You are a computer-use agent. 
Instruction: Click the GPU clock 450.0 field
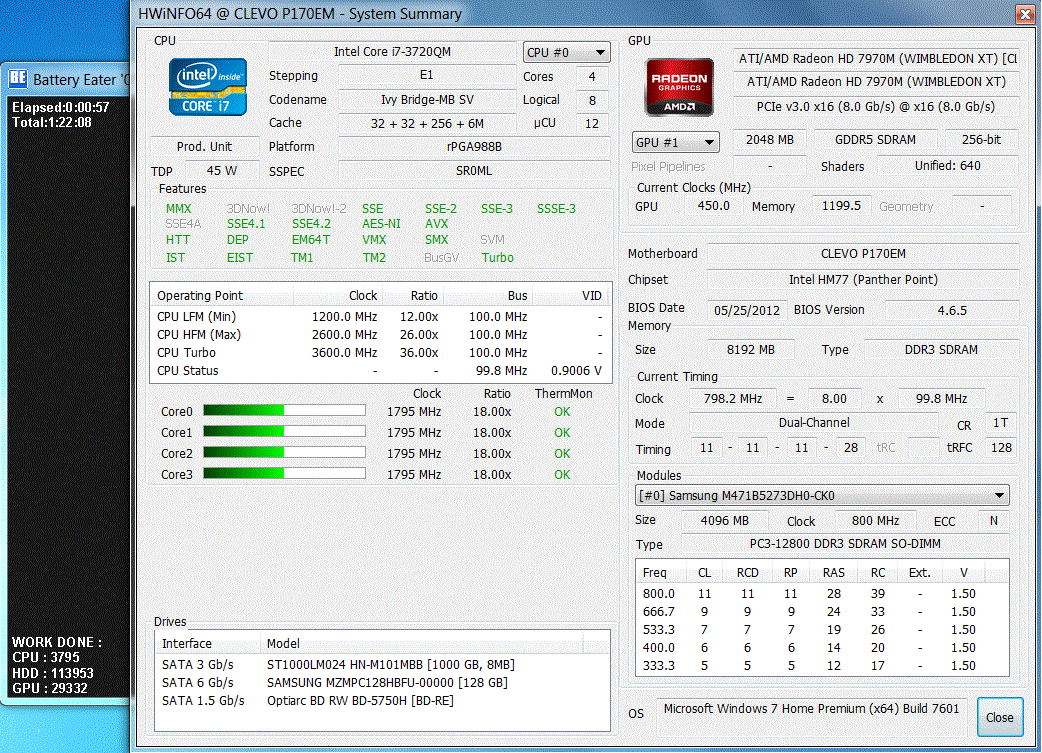click(713, 206)
